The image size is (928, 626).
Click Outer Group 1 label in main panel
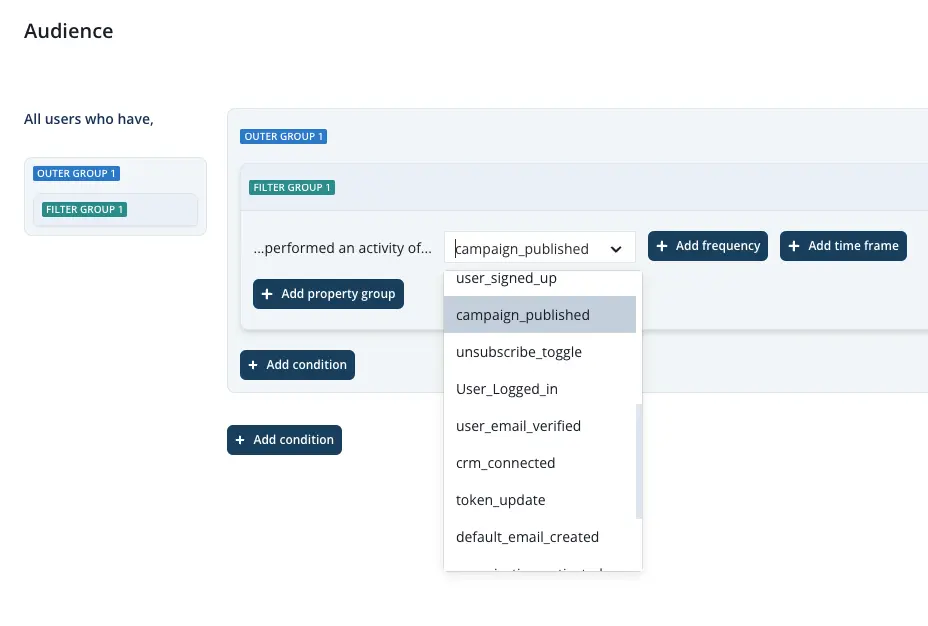(283, 136)
